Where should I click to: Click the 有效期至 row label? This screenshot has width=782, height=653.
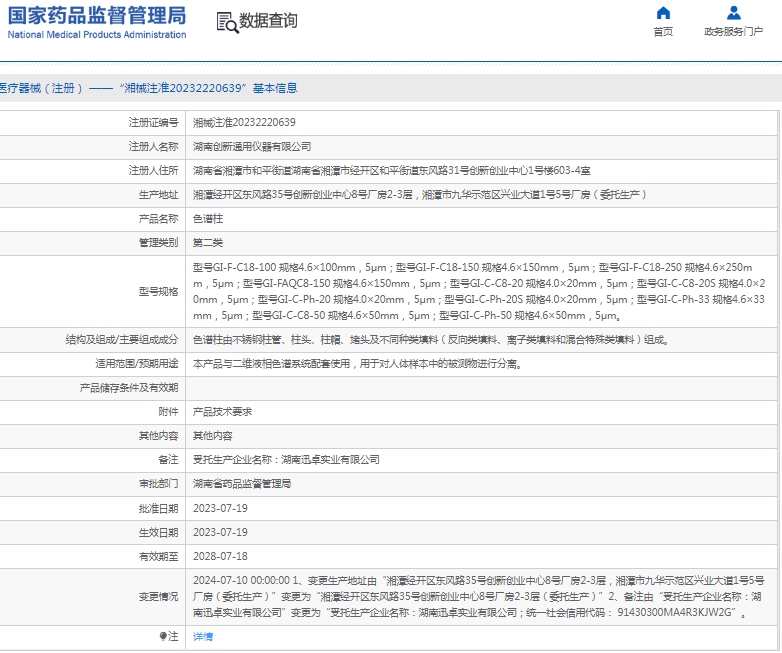159,556
